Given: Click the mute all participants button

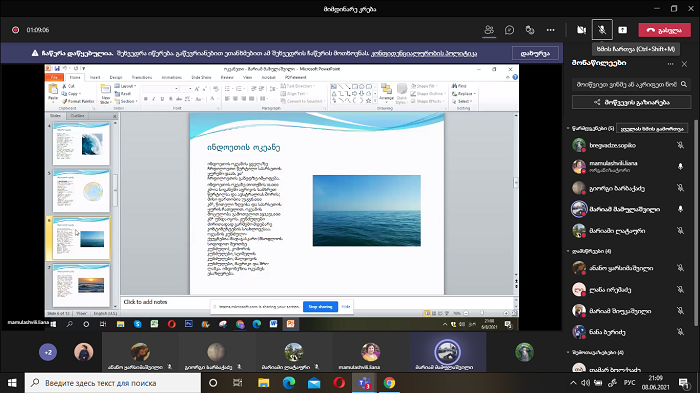Looking at the screenshot, I should pyautogui.click(x=652, y=129).
